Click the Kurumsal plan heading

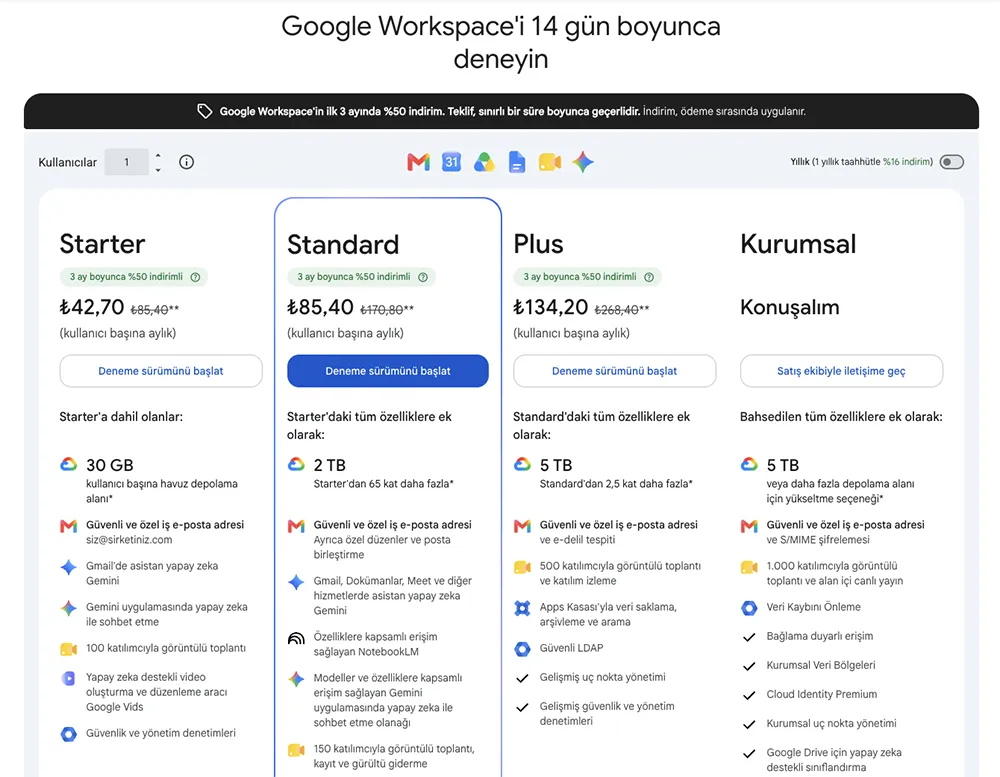pos(798,244)
